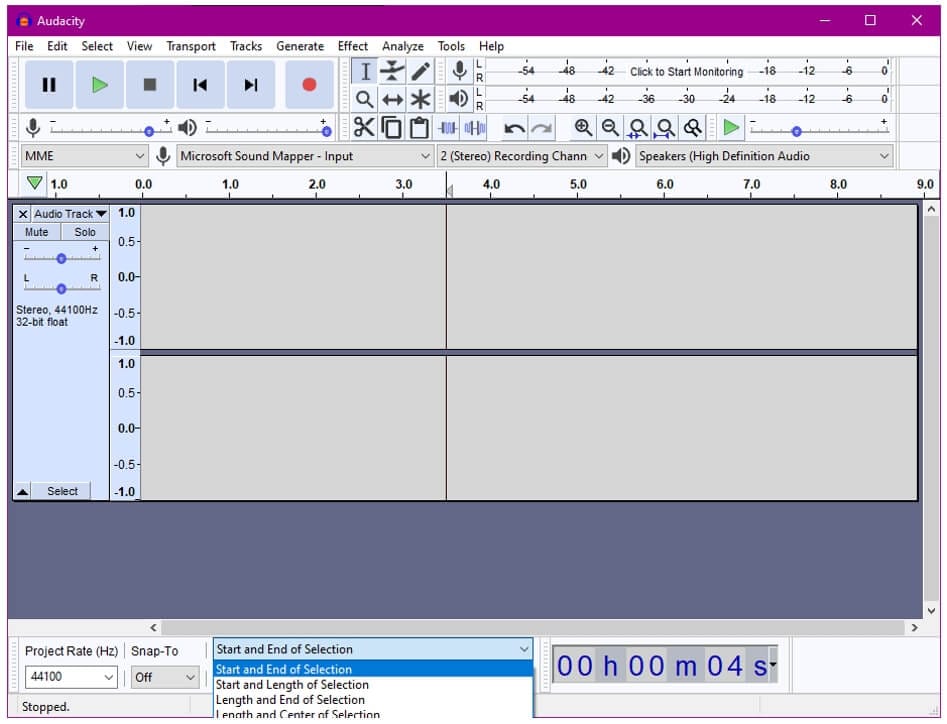
Task: Open the Transport menu
Action: point(191,46)
